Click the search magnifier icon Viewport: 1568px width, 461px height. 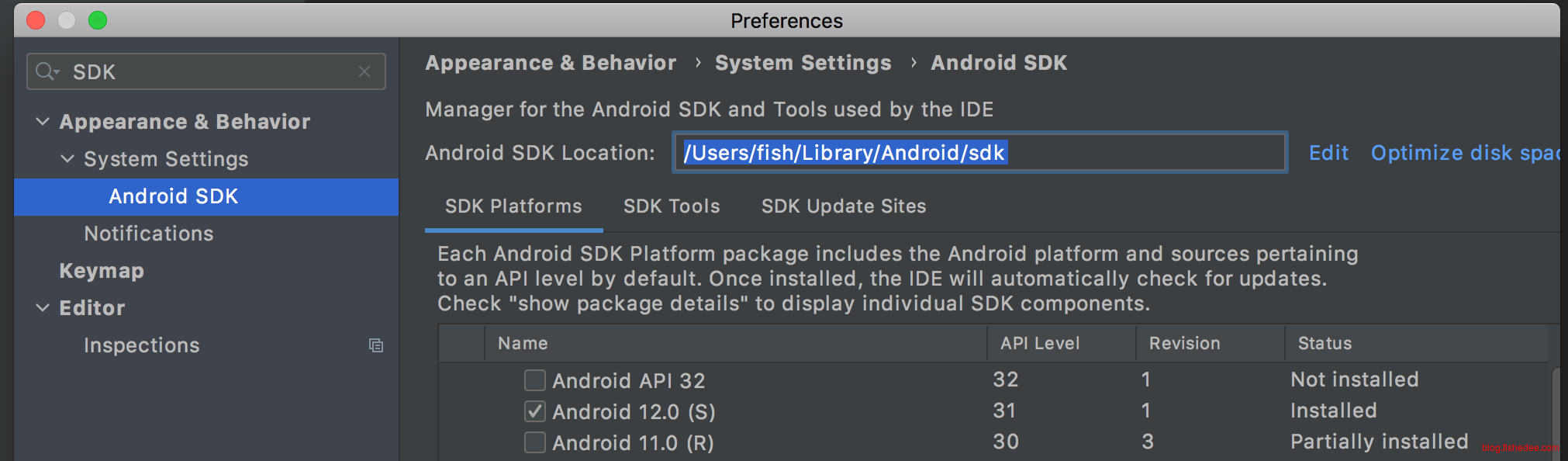[46, 71]
